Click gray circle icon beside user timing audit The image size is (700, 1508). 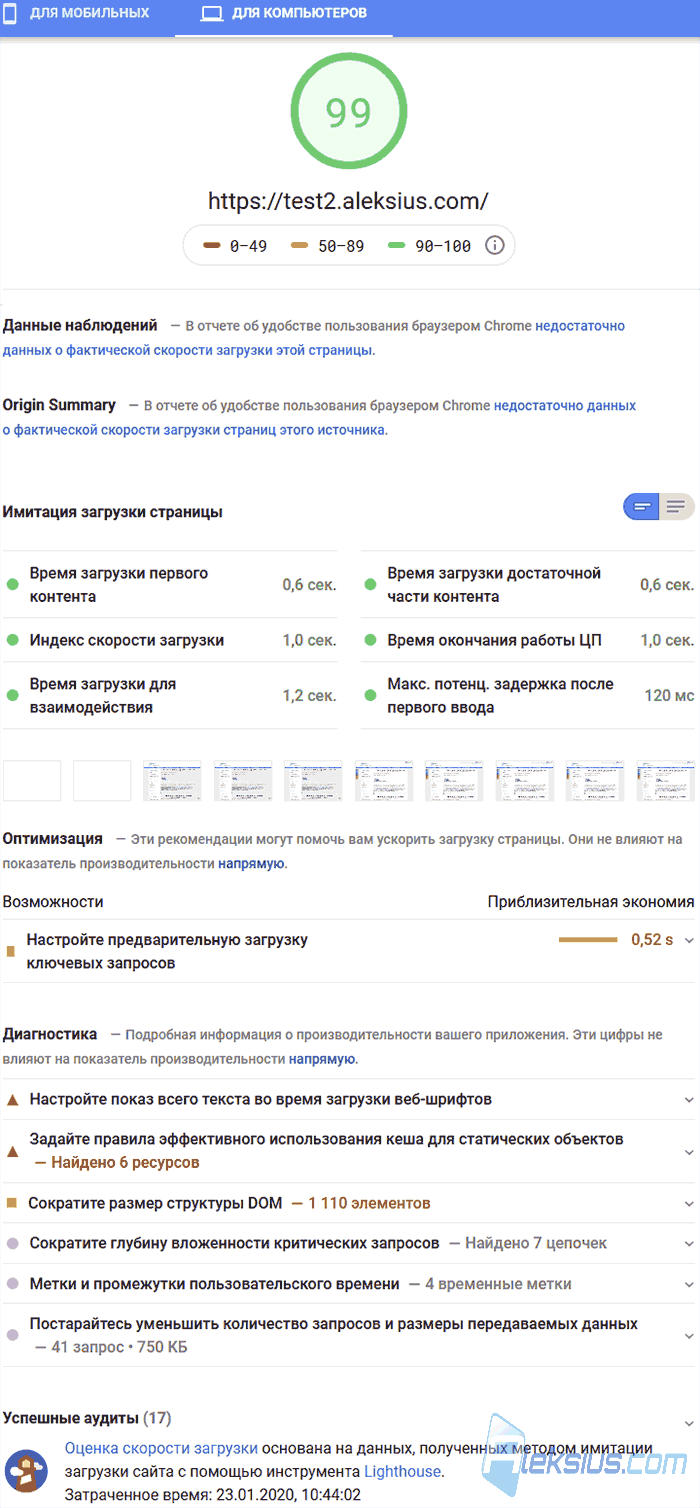(13, 1283)
